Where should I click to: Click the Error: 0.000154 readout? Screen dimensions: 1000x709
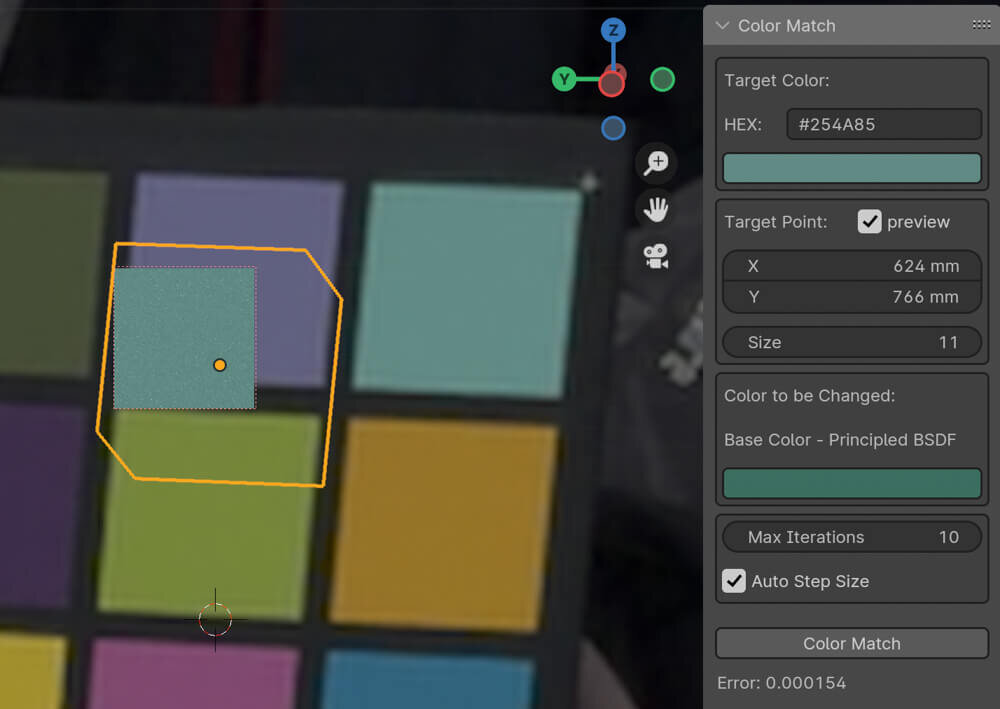(781, 683)
